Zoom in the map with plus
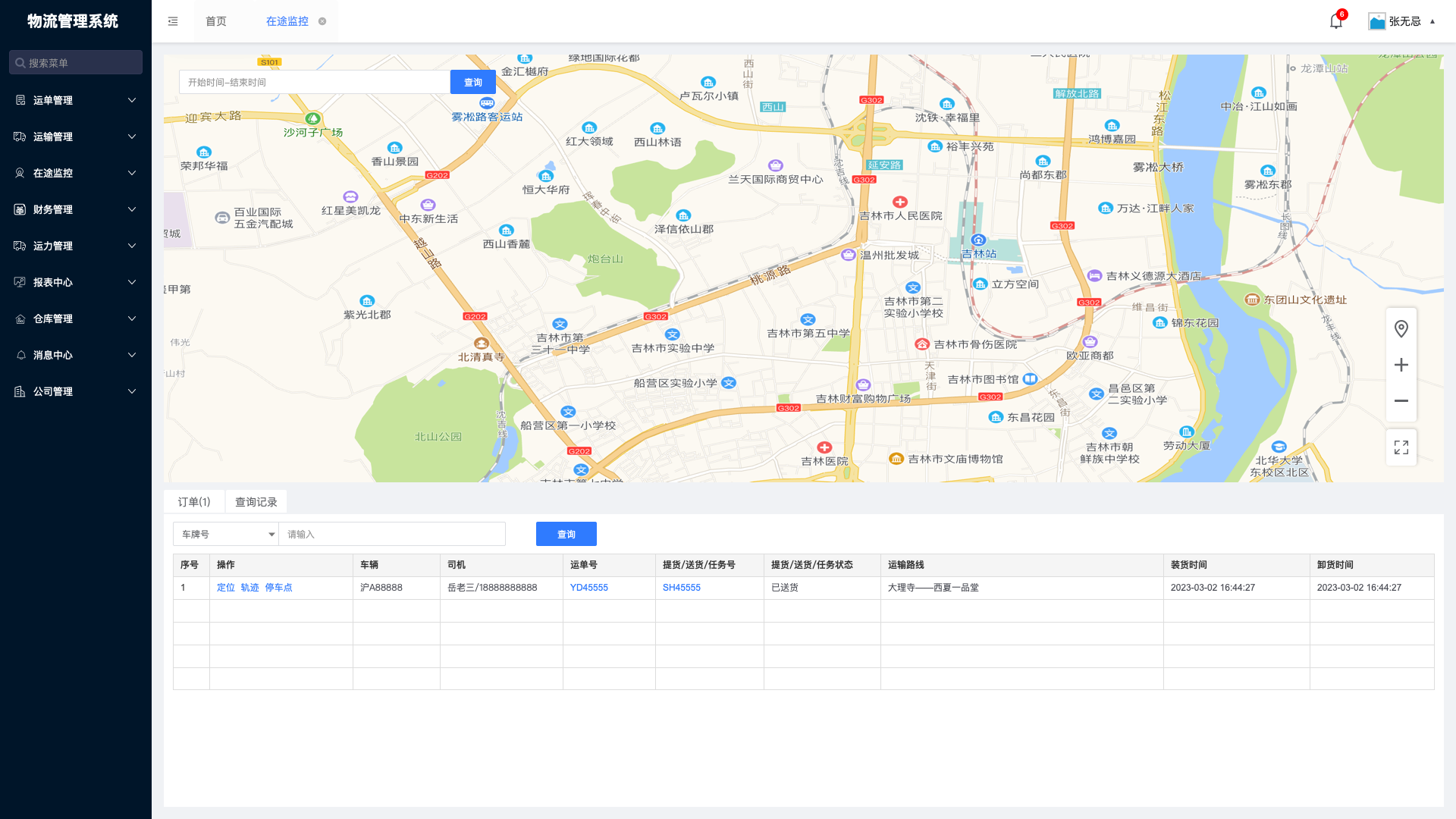This screenshot has width=1456, height=819. pos(1401,365)
